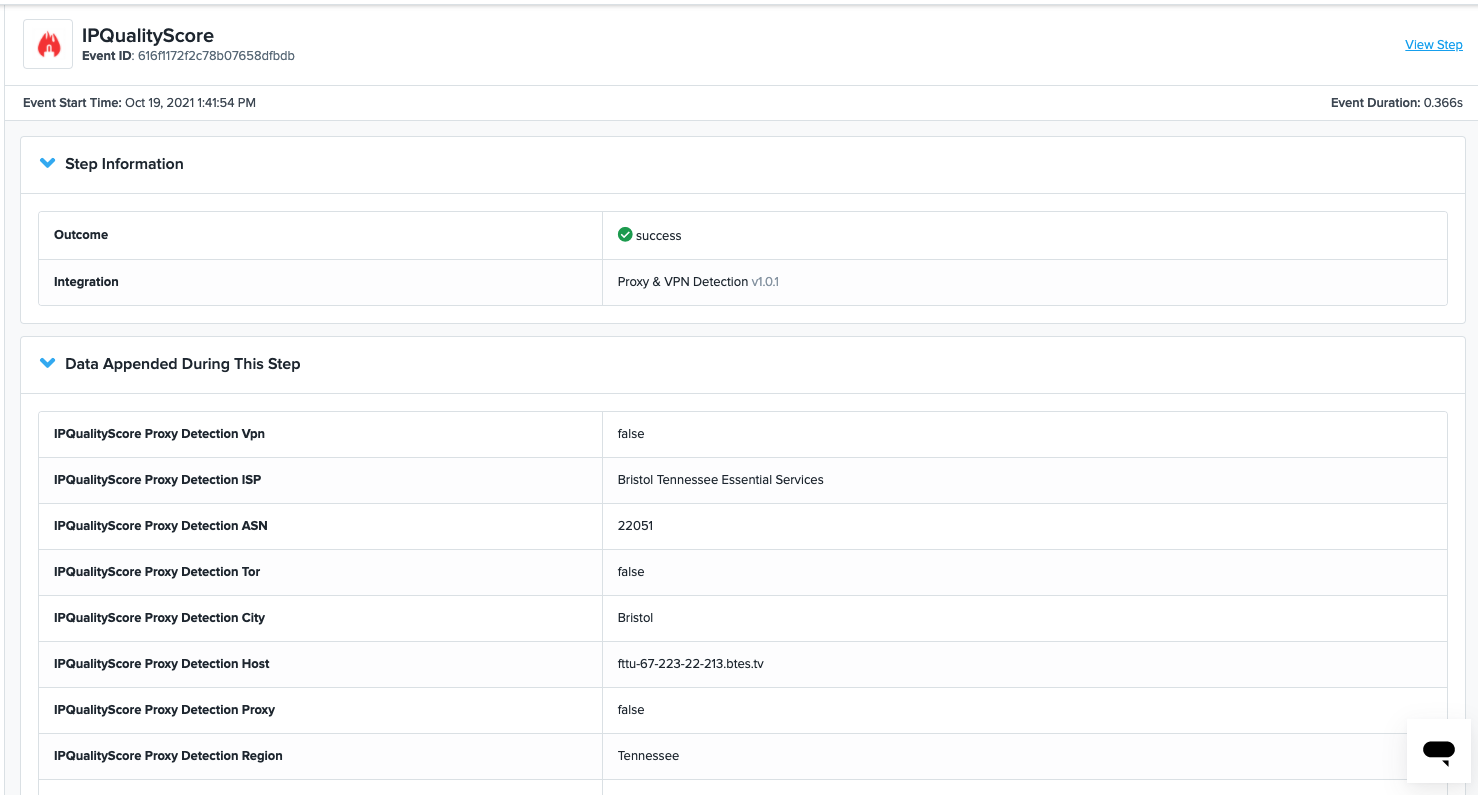The height and width of the screenshot is (795, 1478).
Task: Click the Proxy & VPN Detection integration value
Action: coord(682,282)
